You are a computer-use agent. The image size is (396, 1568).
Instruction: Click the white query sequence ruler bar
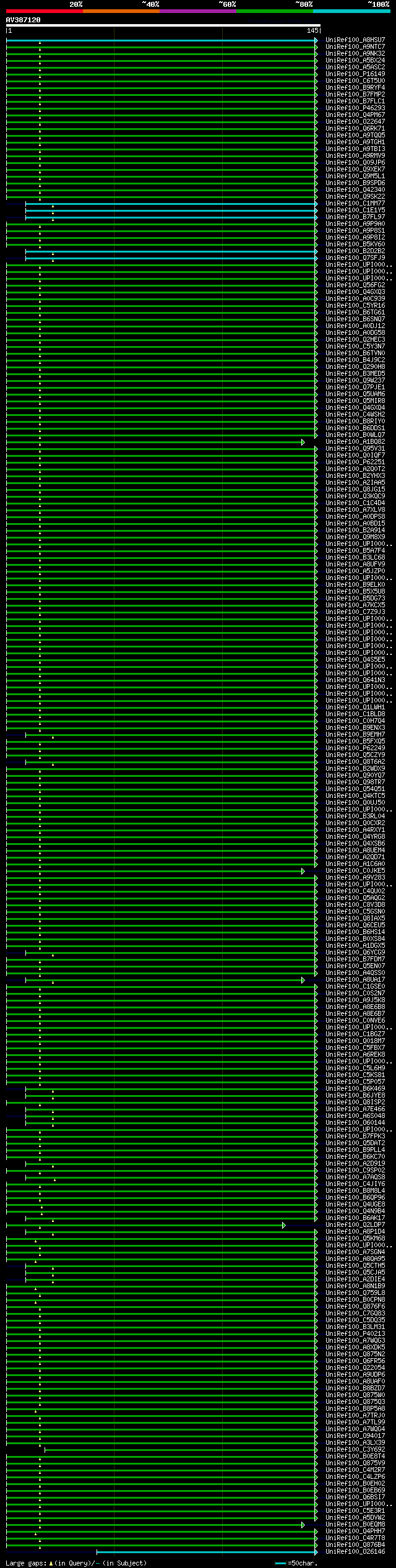click(x=163, y=25)
